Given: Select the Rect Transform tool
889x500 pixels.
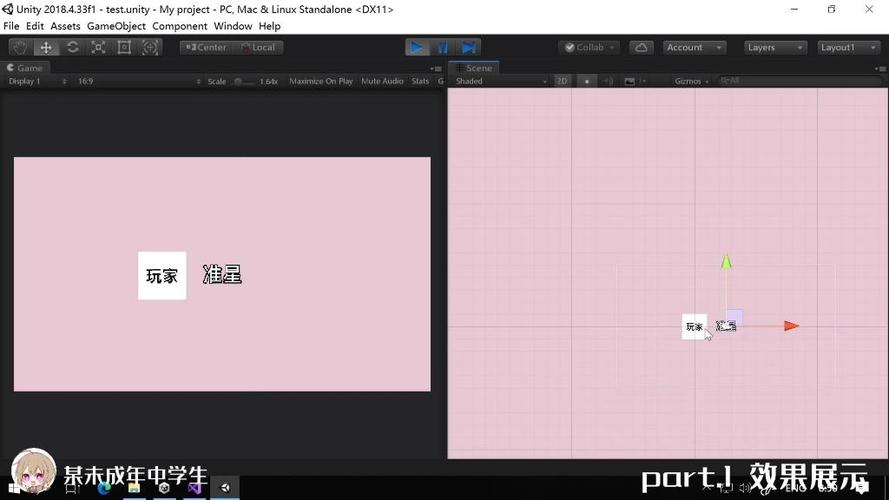Looking at the screenshot, I should pos(124,47).
